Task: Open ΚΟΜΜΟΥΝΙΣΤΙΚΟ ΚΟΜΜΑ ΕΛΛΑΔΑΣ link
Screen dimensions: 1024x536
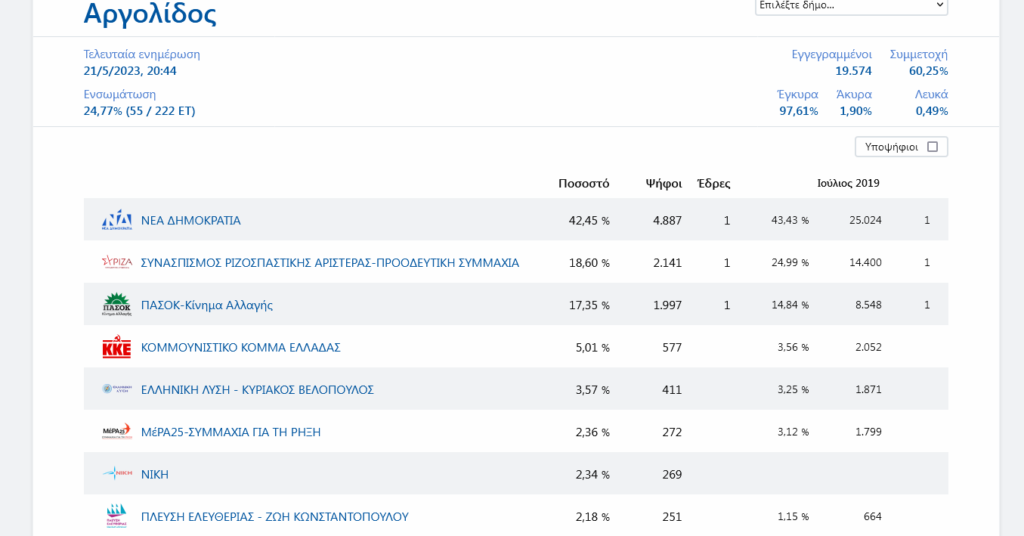Action: (241, 347)
